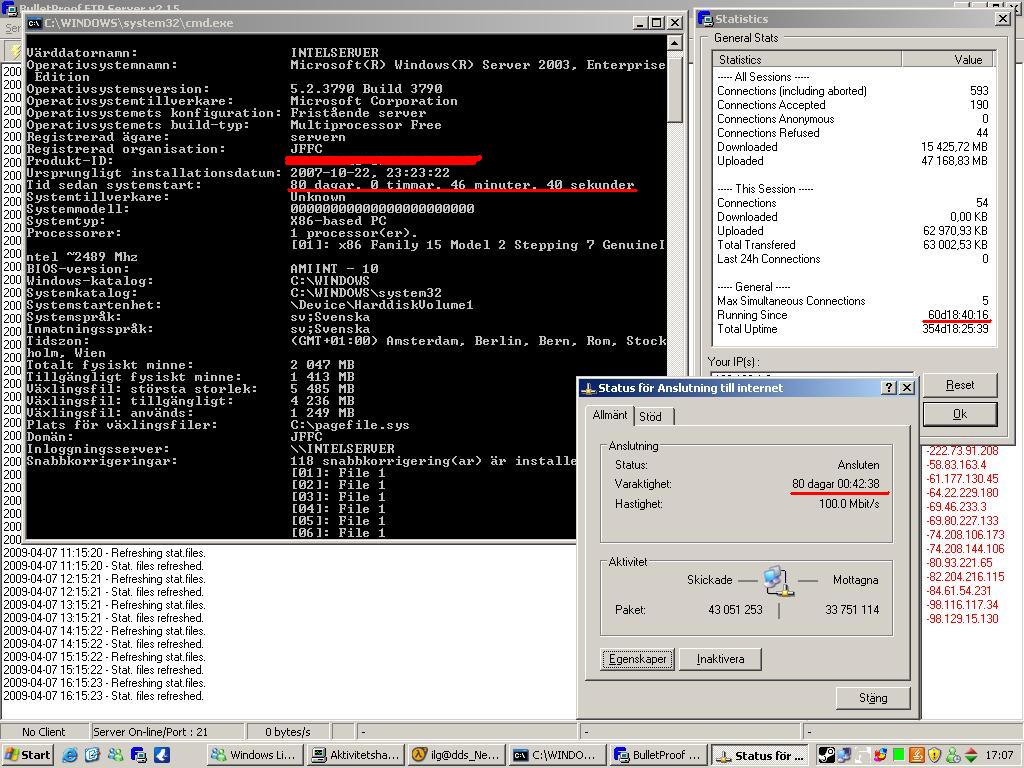Open the Windows Start menu
The image size is (1024, 768).
click(27, 755)
